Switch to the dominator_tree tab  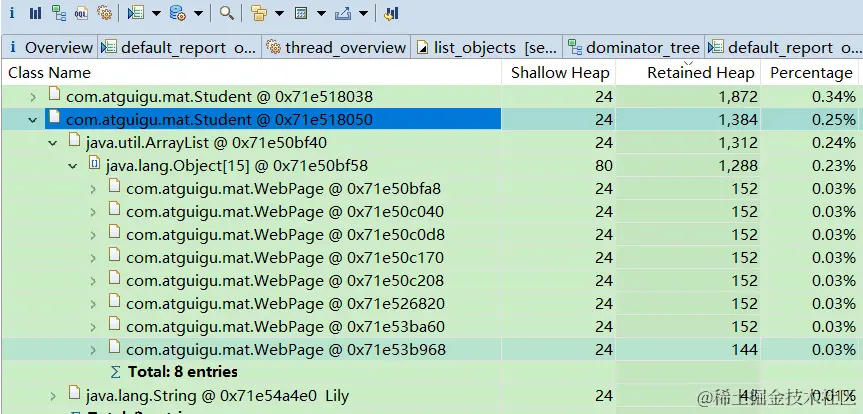(634, 48)
